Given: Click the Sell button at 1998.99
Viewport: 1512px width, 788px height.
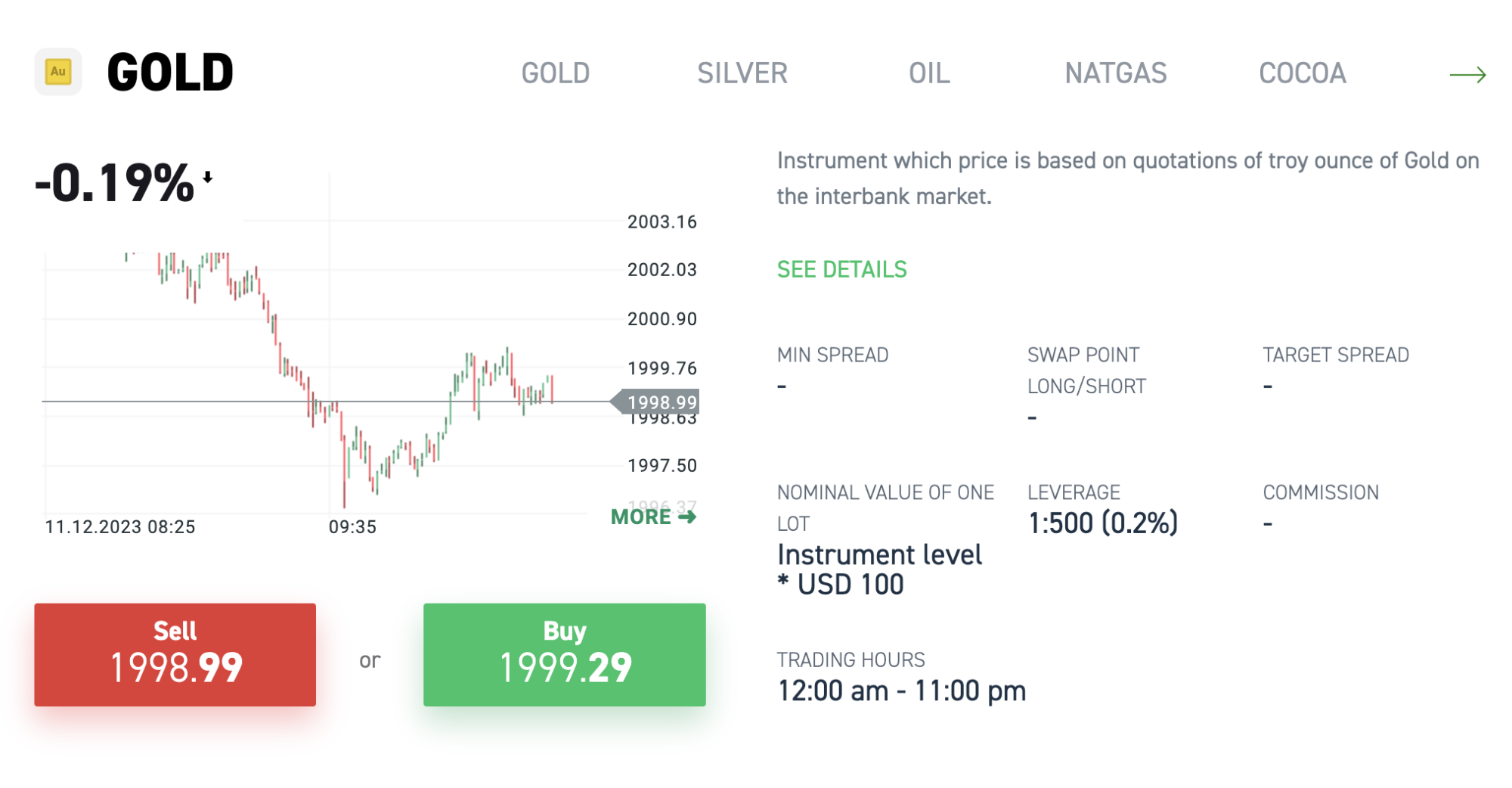Looking at the screenshot, I should (x=175, y=653).
